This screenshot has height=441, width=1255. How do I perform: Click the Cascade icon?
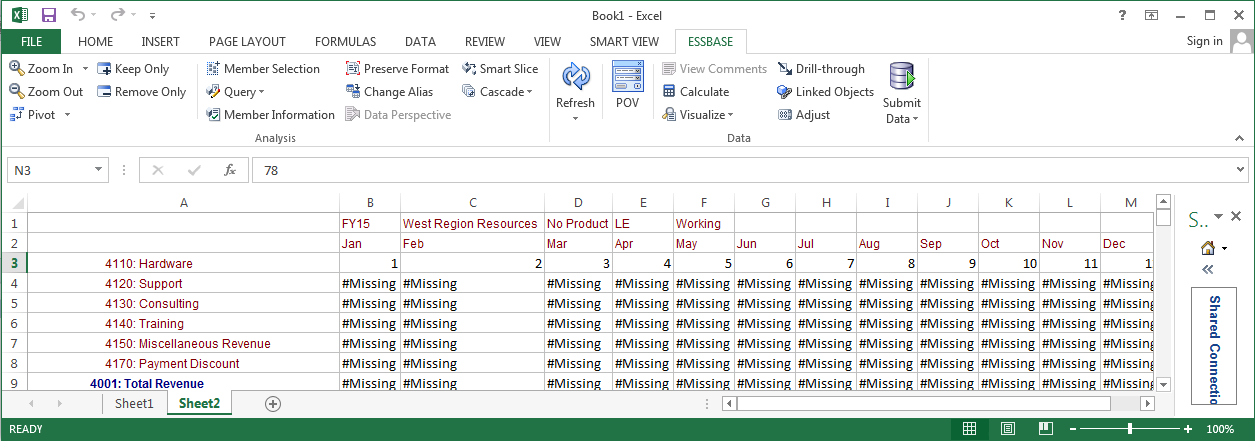click(469, 92)
